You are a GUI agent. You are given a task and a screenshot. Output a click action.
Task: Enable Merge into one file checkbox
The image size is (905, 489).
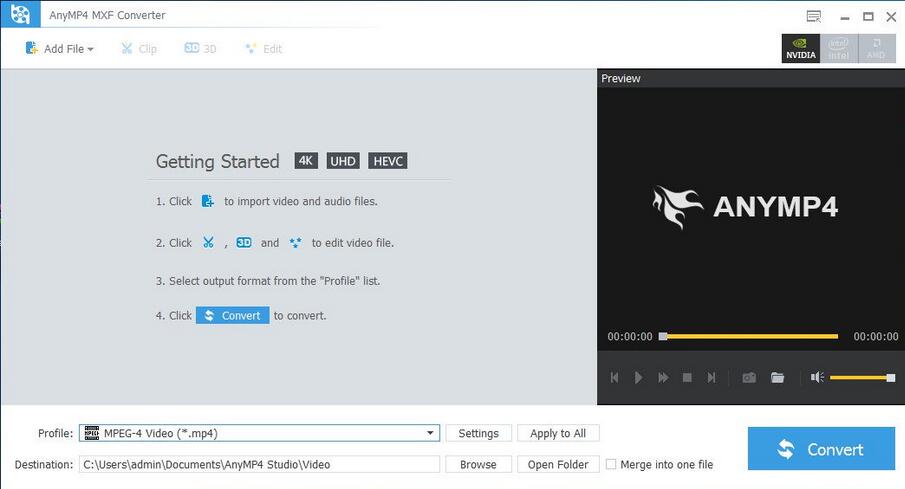coord(611,464)
